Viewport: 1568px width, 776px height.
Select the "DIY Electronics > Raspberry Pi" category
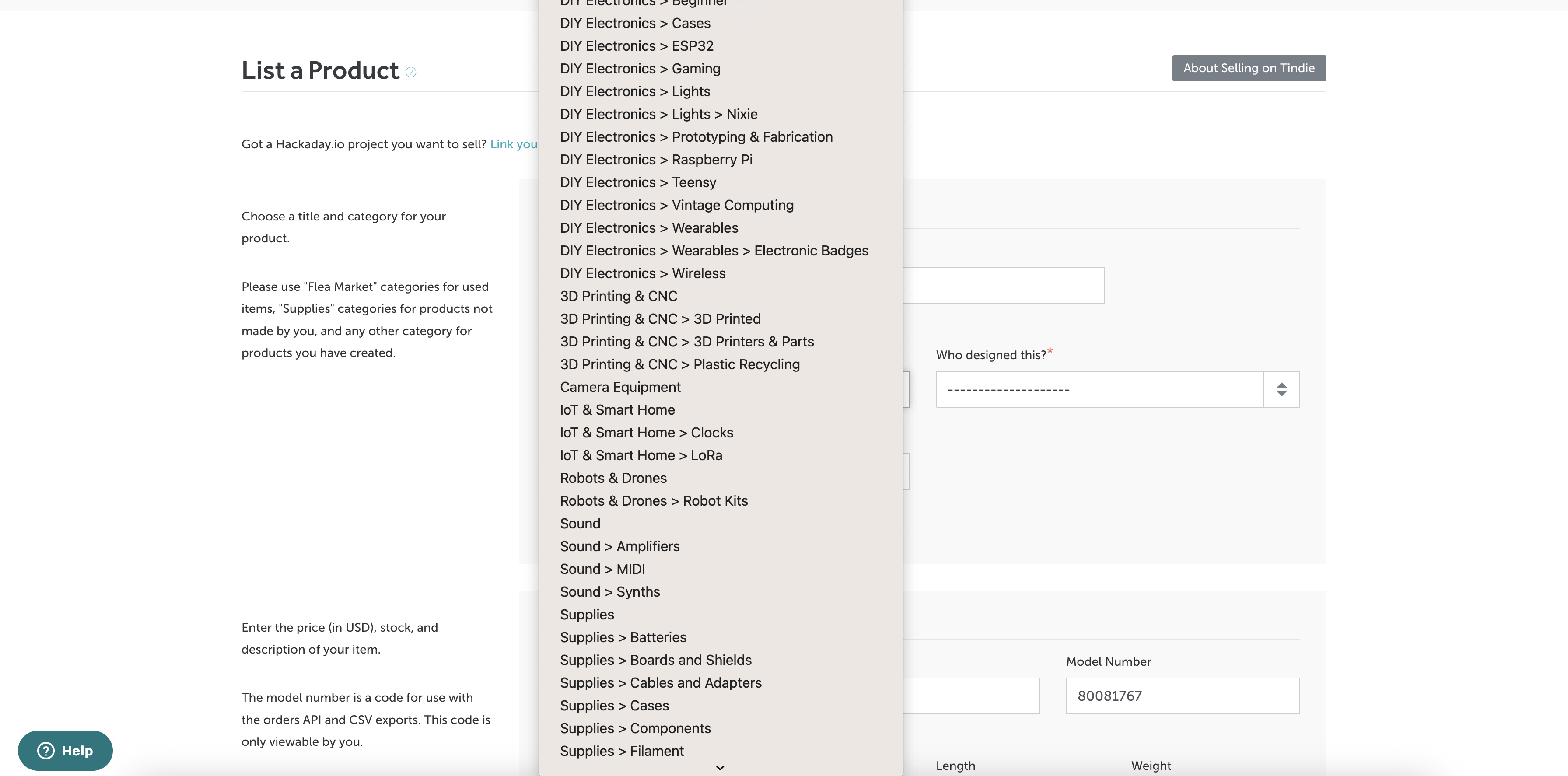656,160
